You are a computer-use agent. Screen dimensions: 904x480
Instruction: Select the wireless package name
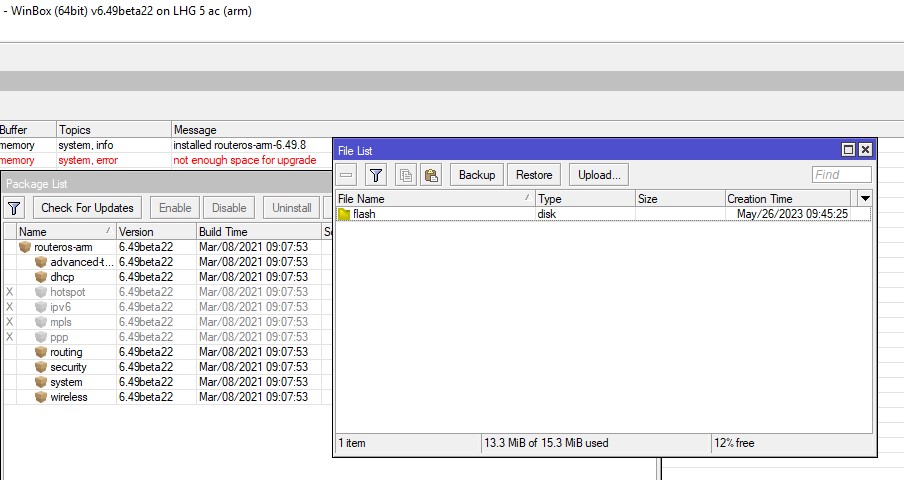click(x=69, y=397)
